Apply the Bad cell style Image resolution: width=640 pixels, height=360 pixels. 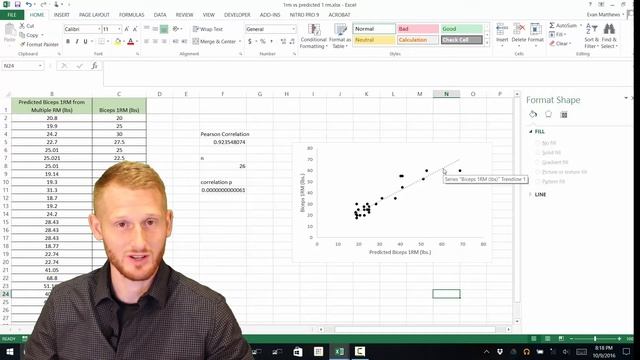(418, 29)
